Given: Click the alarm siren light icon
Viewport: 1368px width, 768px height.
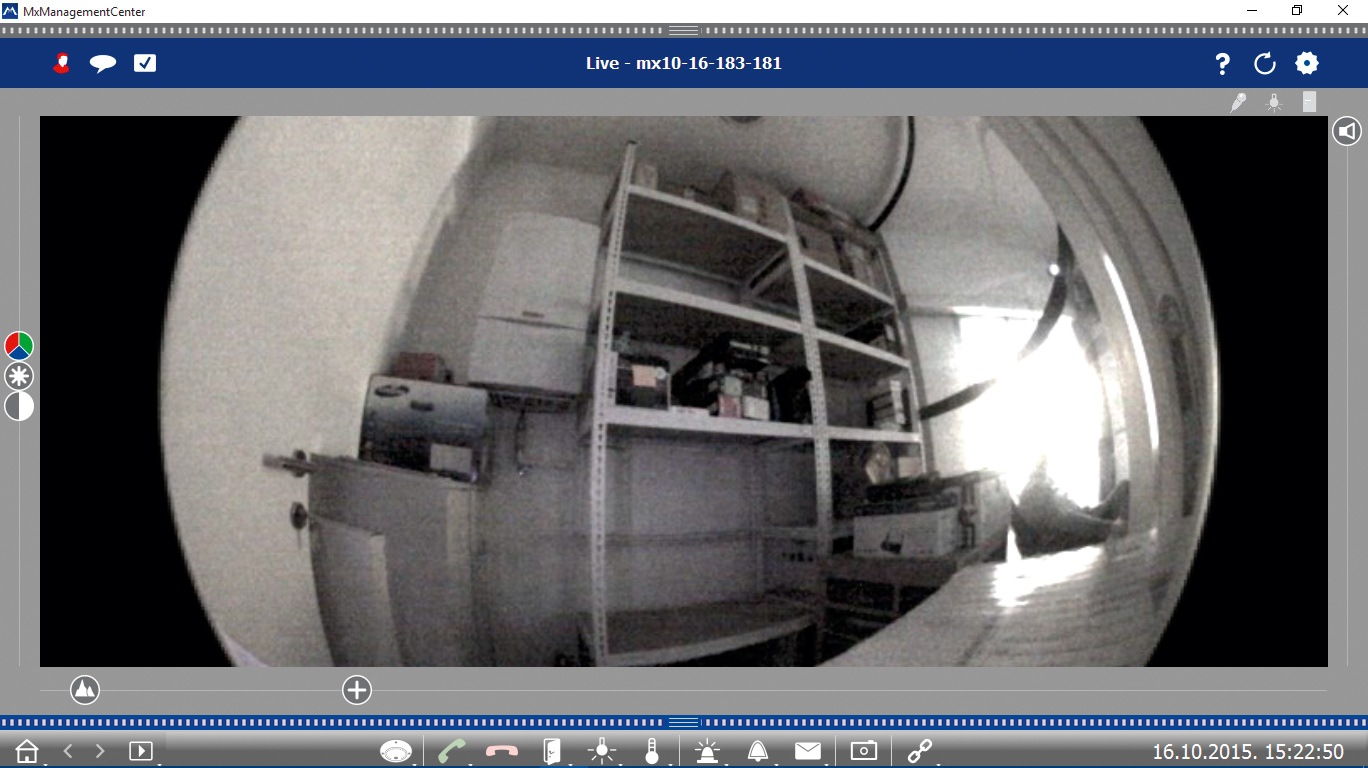Looking at the screenshot, I should tap(707, 751).
